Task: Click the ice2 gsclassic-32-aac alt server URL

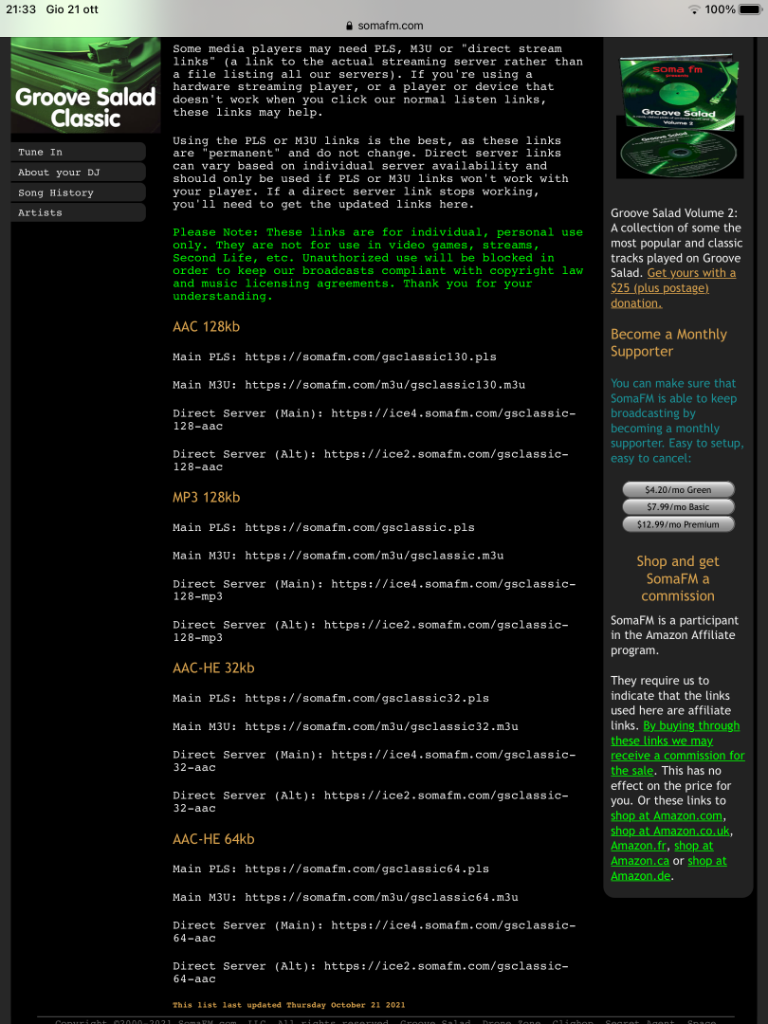Action: click(x=370, y=801)
